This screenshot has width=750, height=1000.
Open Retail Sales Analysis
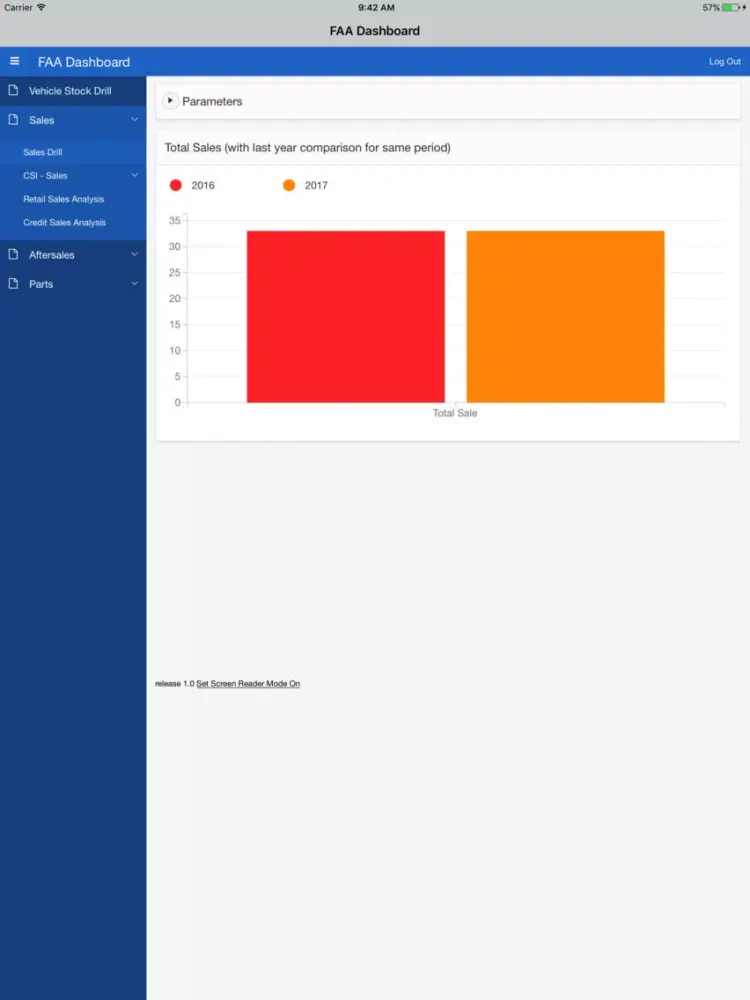tap(64, 199)
